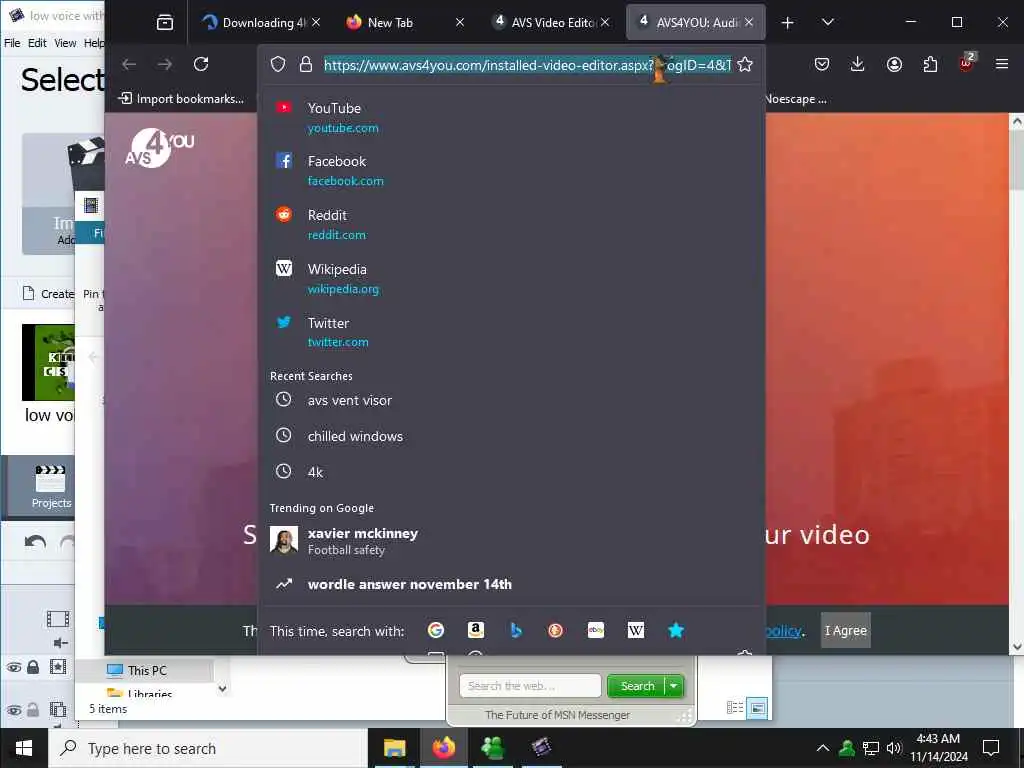Viewport: 1024px width, 768px height.
Task: Search this time with Amazon icon
Action: [x=475, y=630]
